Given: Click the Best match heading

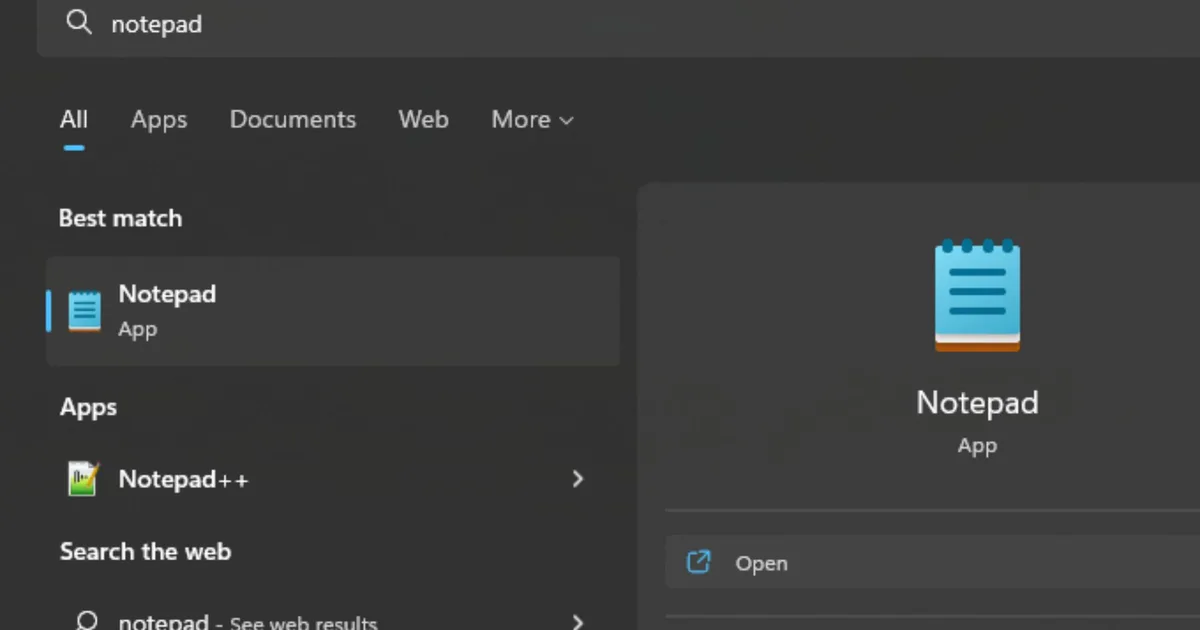Looking at the screenshot, I should pos(120,218).
